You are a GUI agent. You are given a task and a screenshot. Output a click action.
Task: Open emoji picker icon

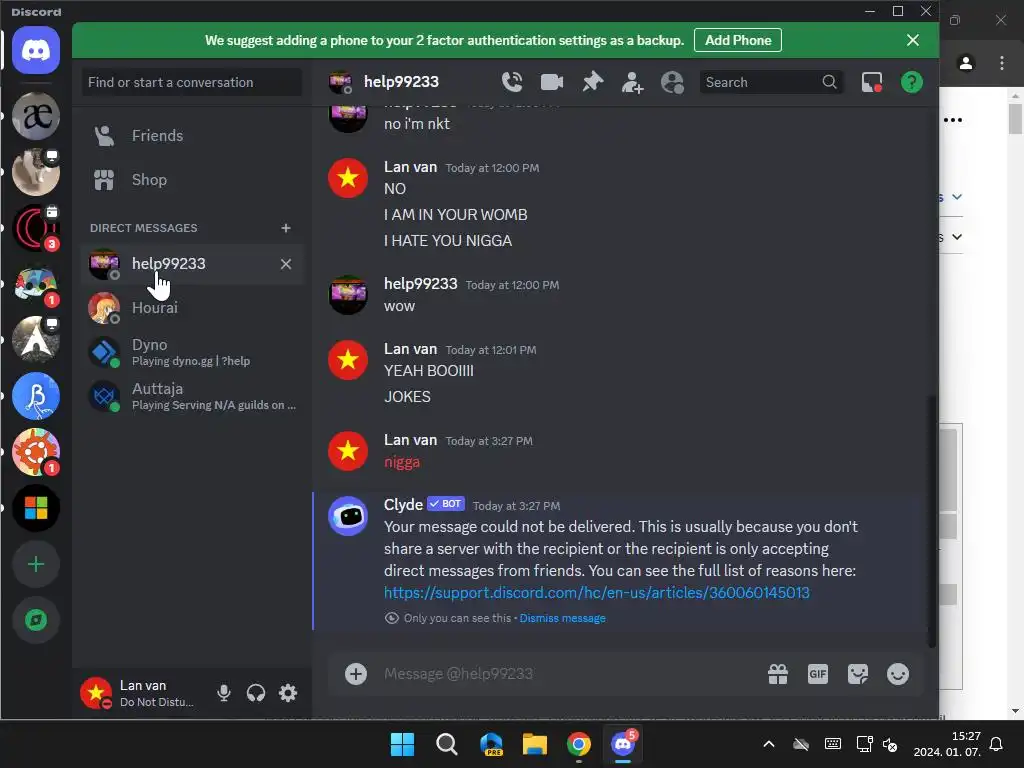point(898,674)
